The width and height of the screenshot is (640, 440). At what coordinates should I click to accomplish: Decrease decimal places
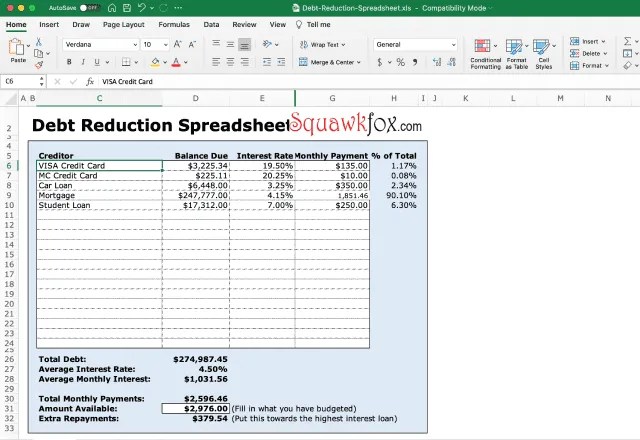click(x=451, y=62)
